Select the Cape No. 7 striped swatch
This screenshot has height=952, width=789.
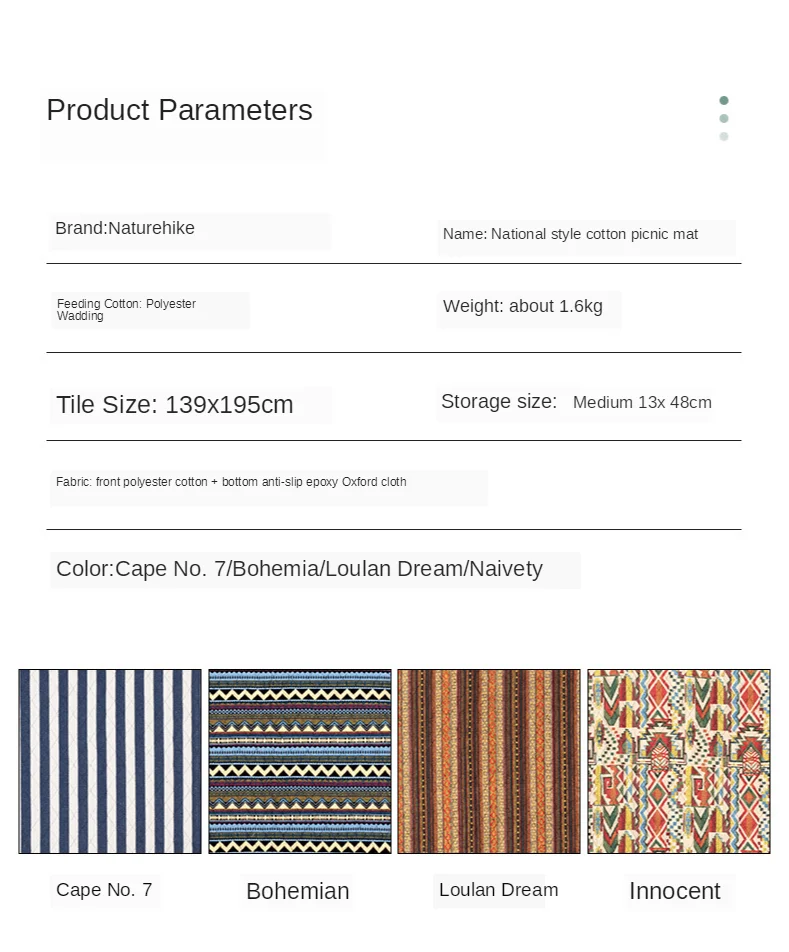pyautogui.click(x=110, y=761)
